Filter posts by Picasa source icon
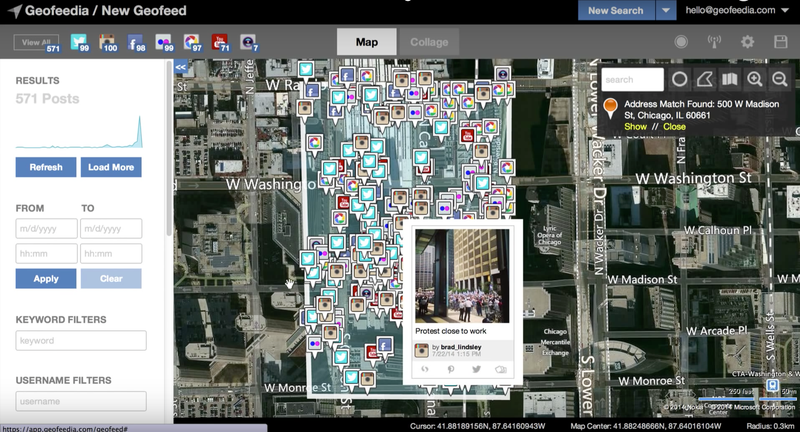The height and width of the screenshot is (432, 800). pos(192,42)
